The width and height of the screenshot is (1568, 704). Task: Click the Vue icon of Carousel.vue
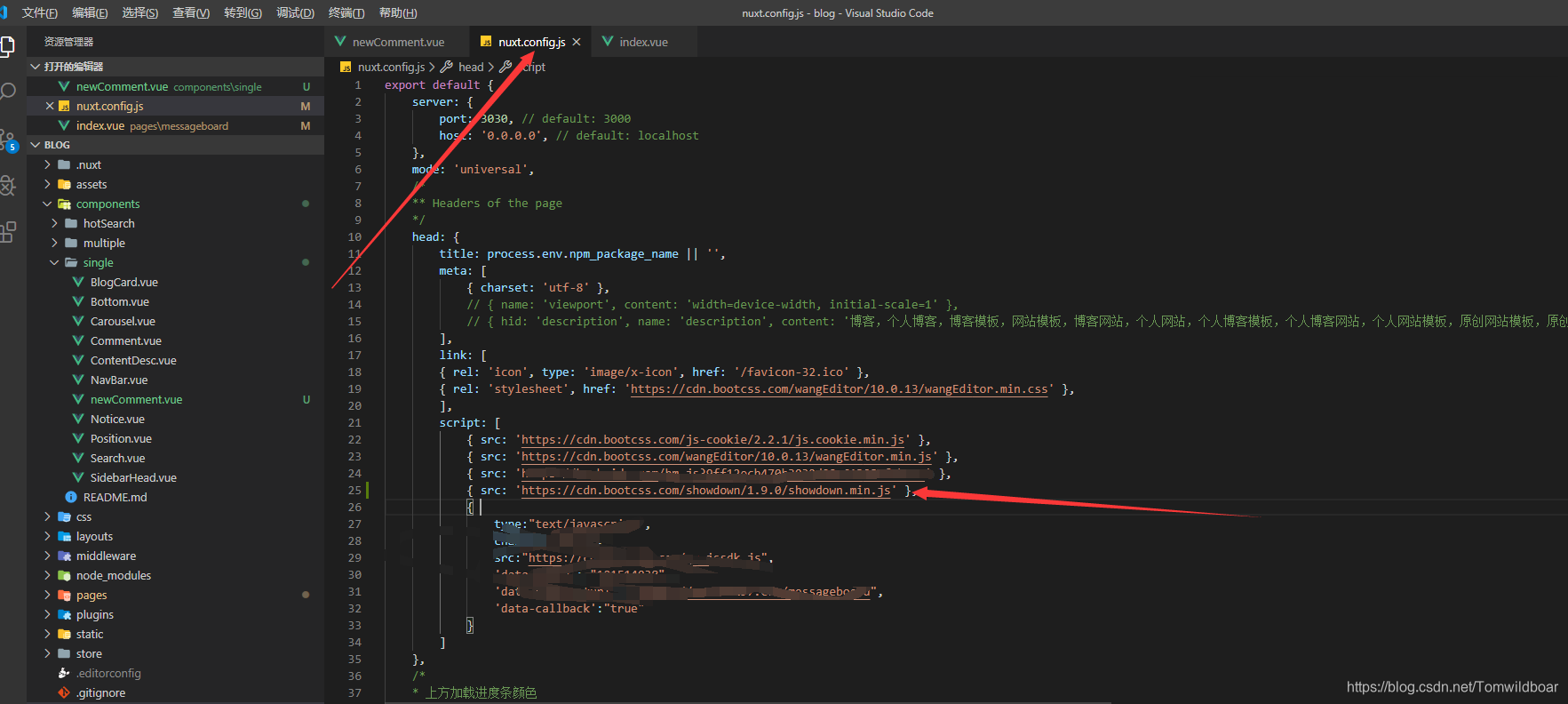78,321
